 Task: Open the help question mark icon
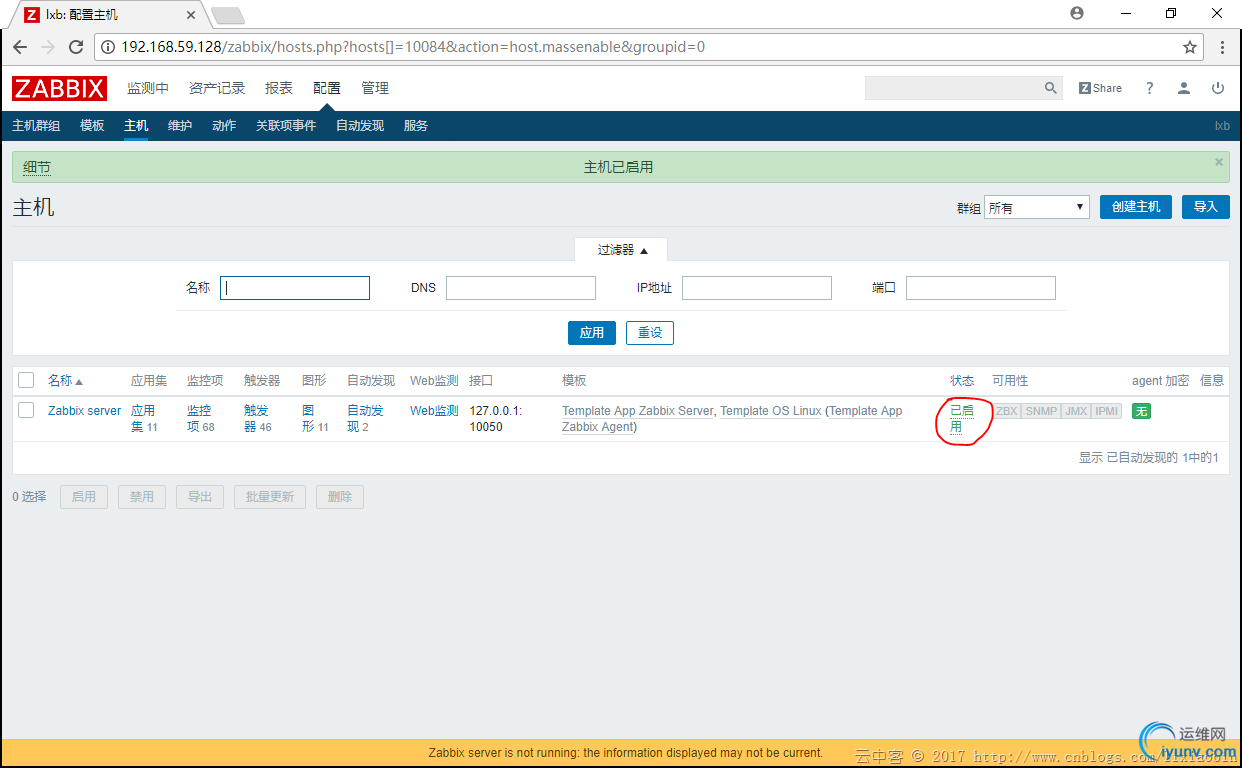[x=1150, y=88]
